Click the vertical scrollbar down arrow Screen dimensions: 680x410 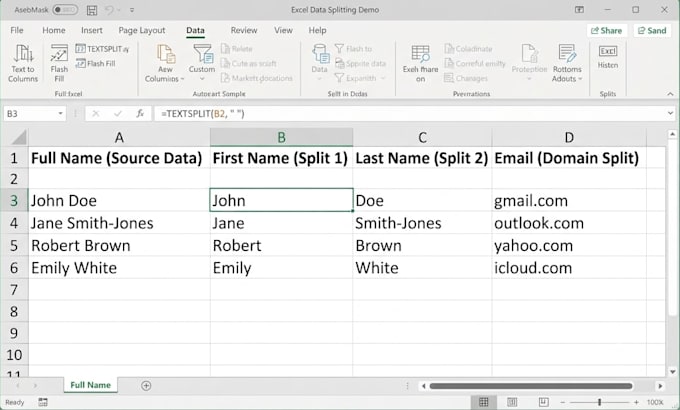(672, 372)
